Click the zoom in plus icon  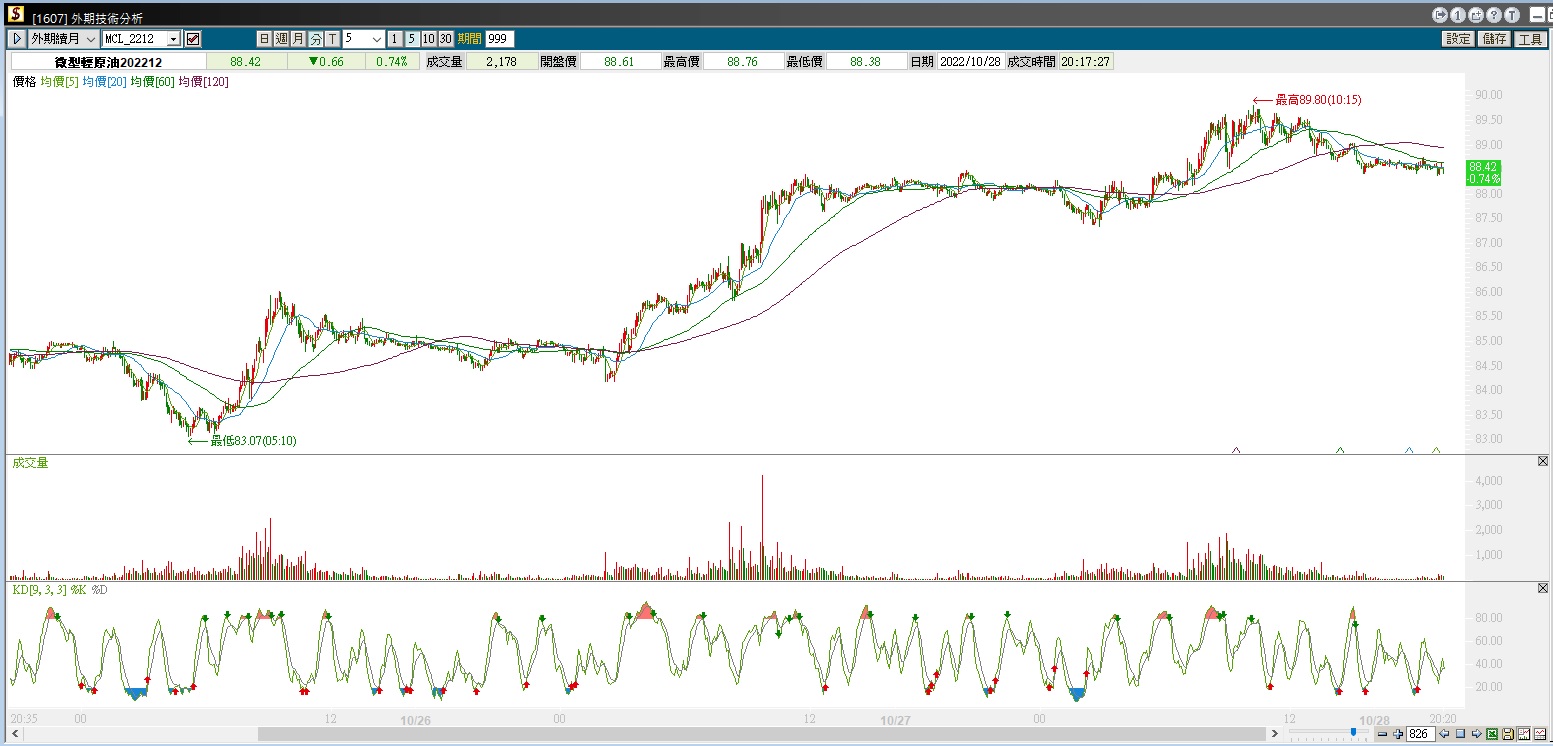pyautogui.click(x=1398, y=734)
